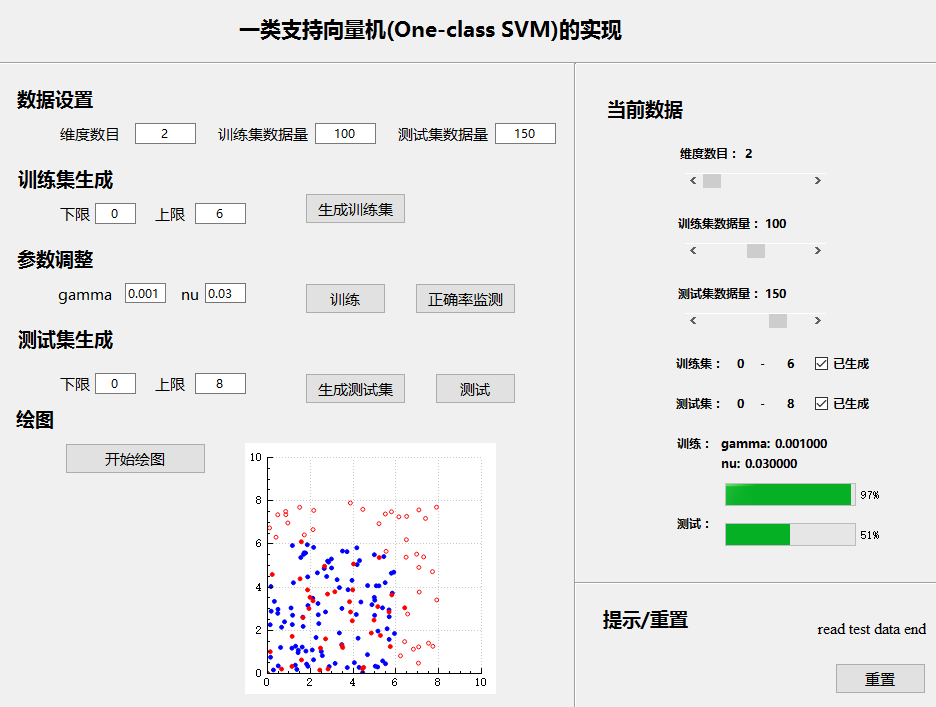Click left arrow of 测试集数据量 slider
Viewport: 936px width, 707px height.
point(693,321)
